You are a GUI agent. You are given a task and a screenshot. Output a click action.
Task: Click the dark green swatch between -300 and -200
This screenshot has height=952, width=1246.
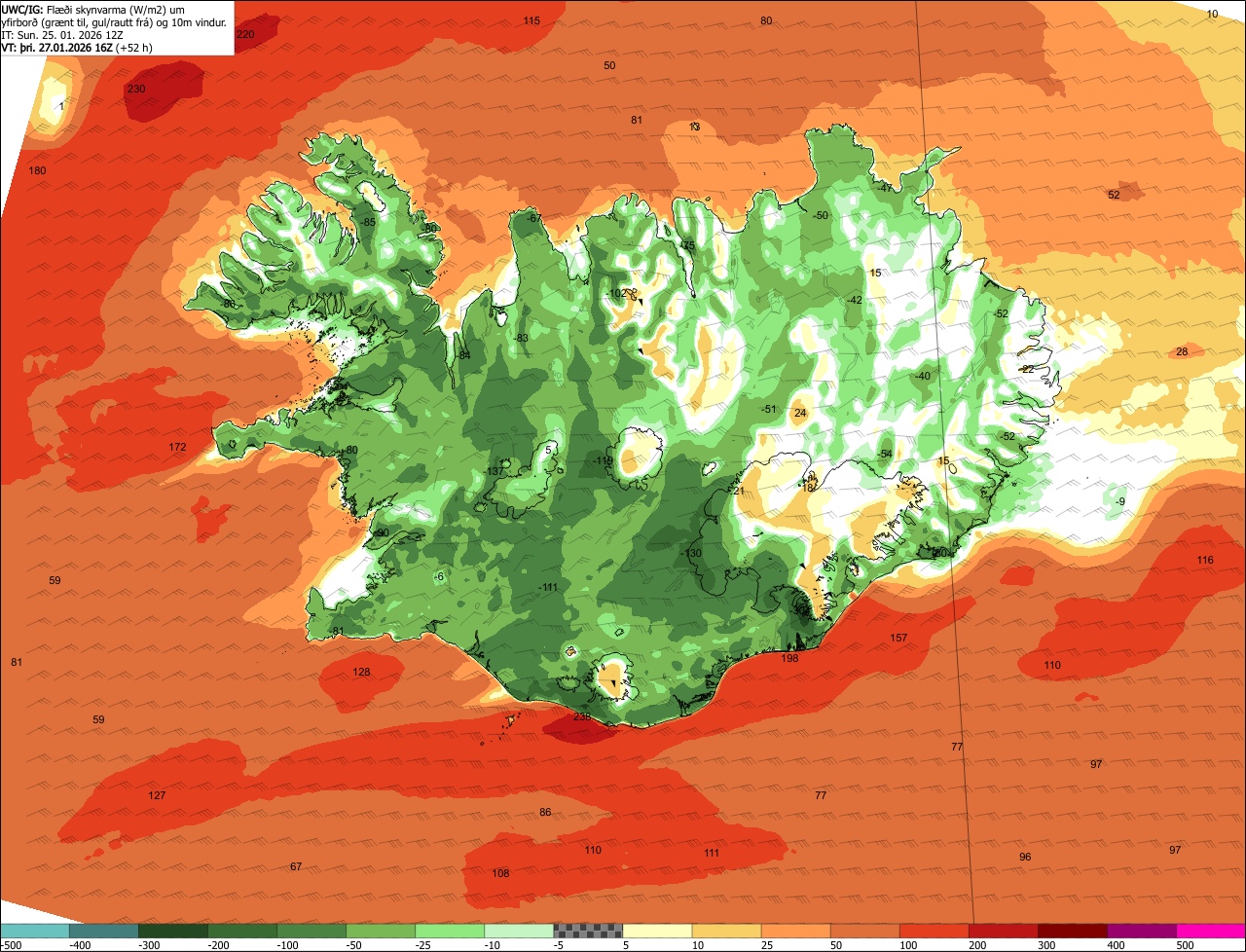pos(172,931)
